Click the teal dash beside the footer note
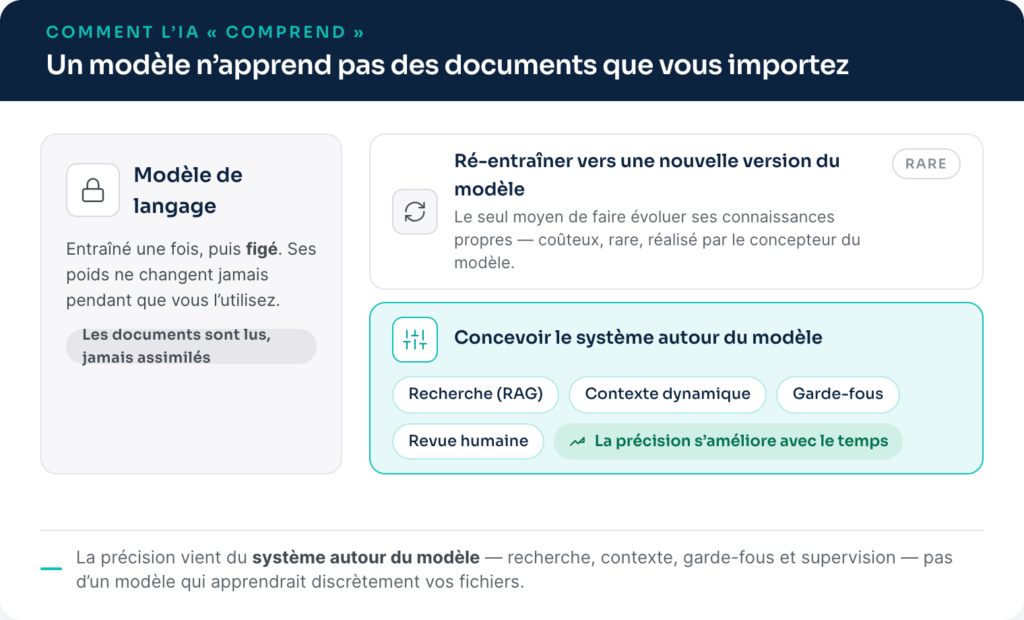This screenshot has width=1024, height=620. click(51, 568)
